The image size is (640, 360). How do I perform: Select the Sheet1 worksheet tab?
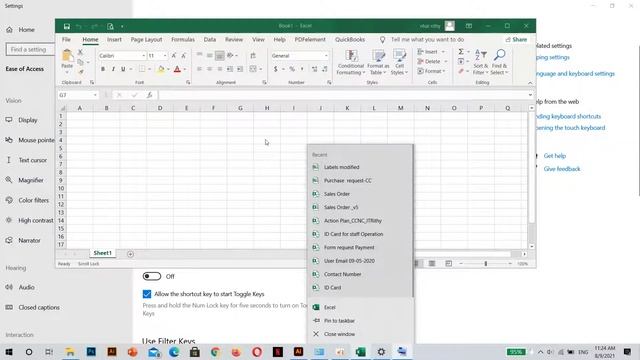pos(102,253)
